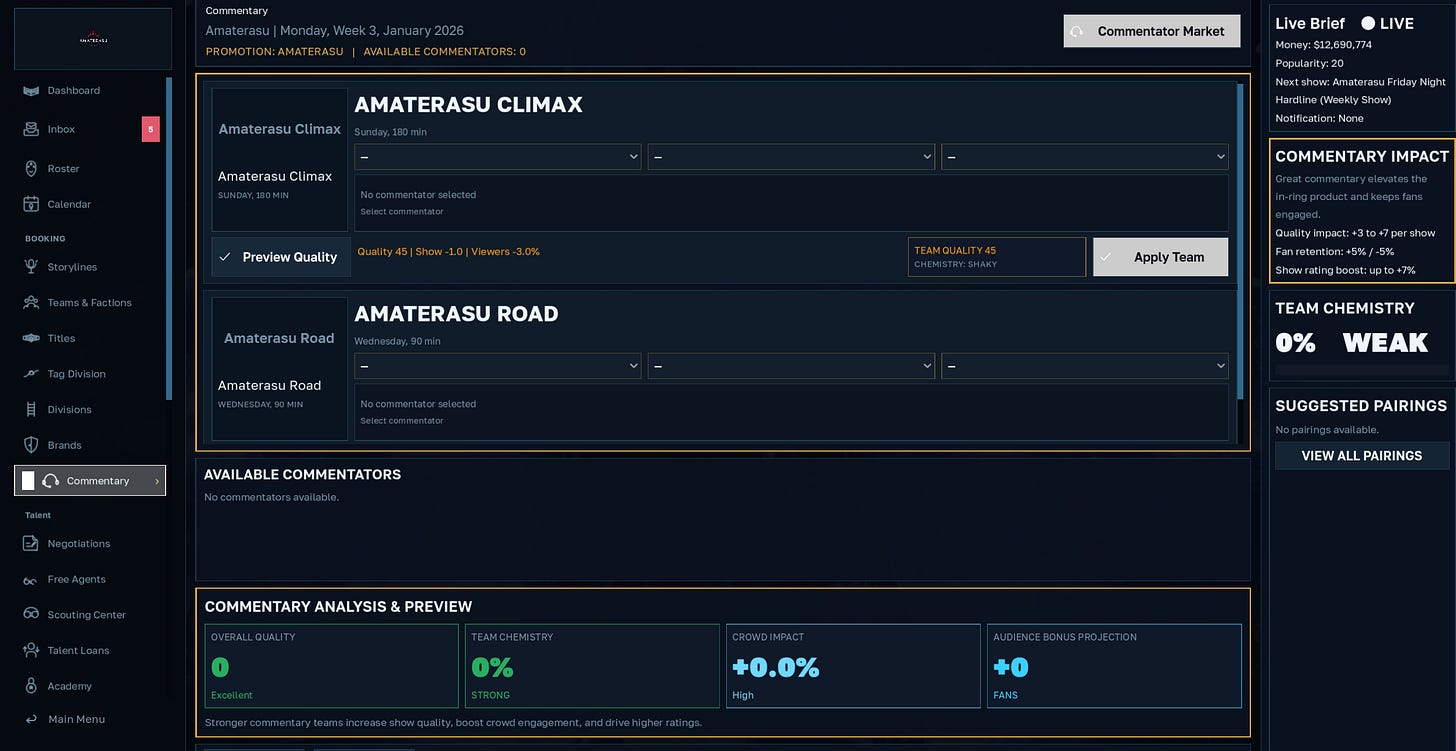The image size is (1456, 751).
Task: Open first commentator dropdown for Amaterasu Climax
Action: 498,157
